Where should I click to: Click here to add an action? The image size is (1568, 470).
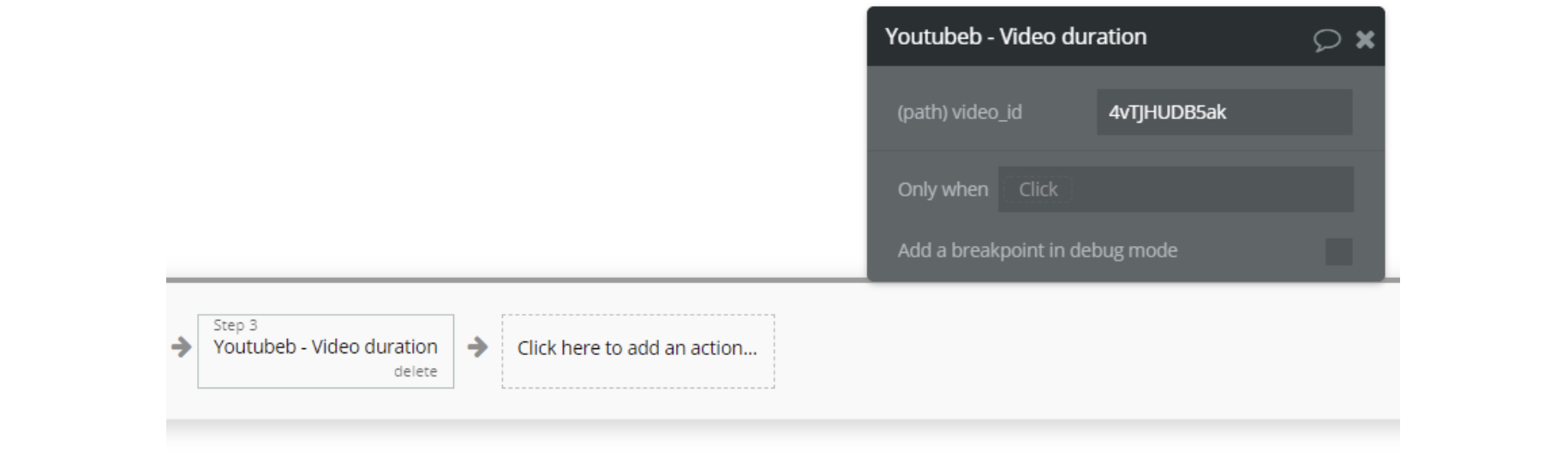coord(637,348)
